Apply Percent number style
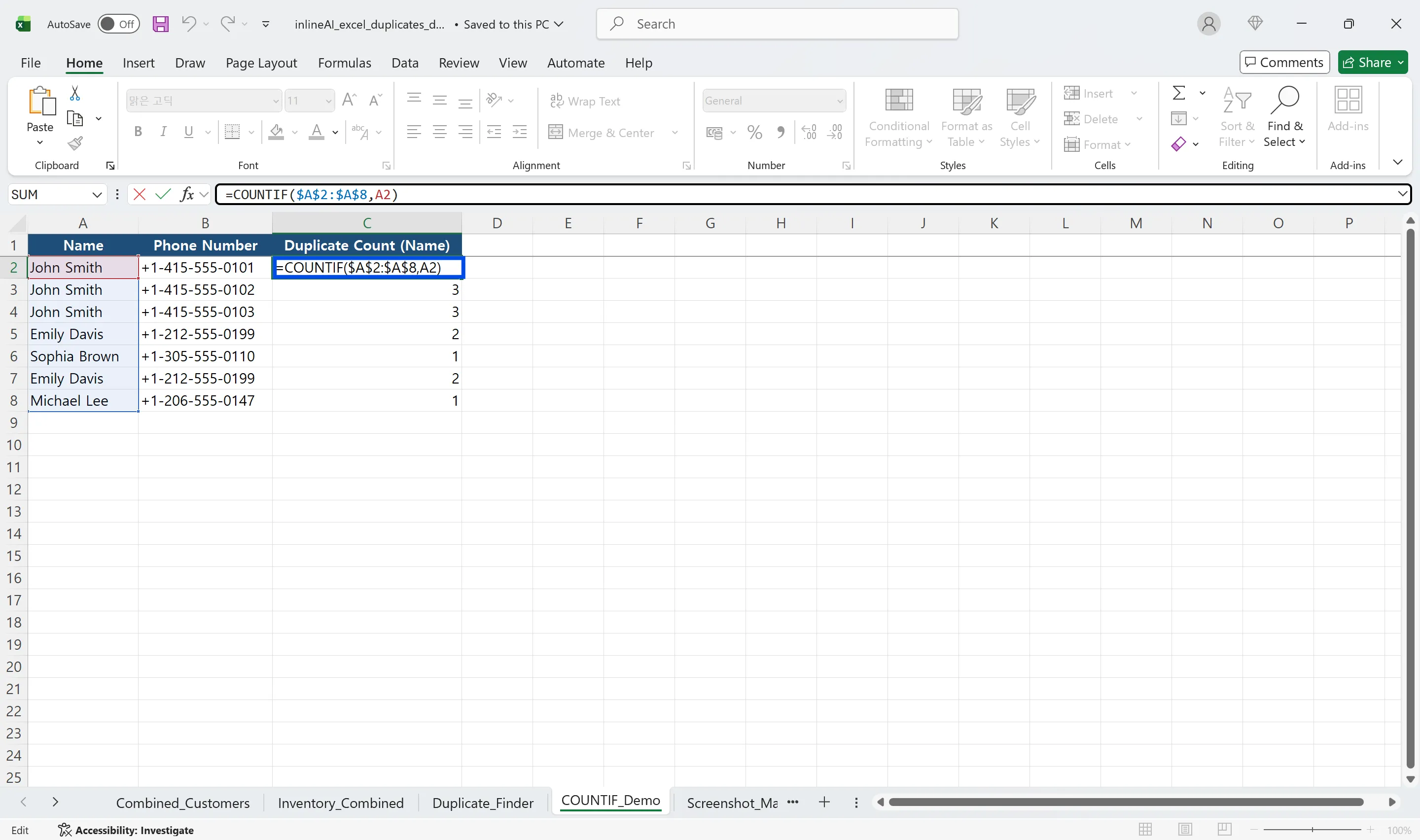This screenshot has height=840, width=1420. 754,132
